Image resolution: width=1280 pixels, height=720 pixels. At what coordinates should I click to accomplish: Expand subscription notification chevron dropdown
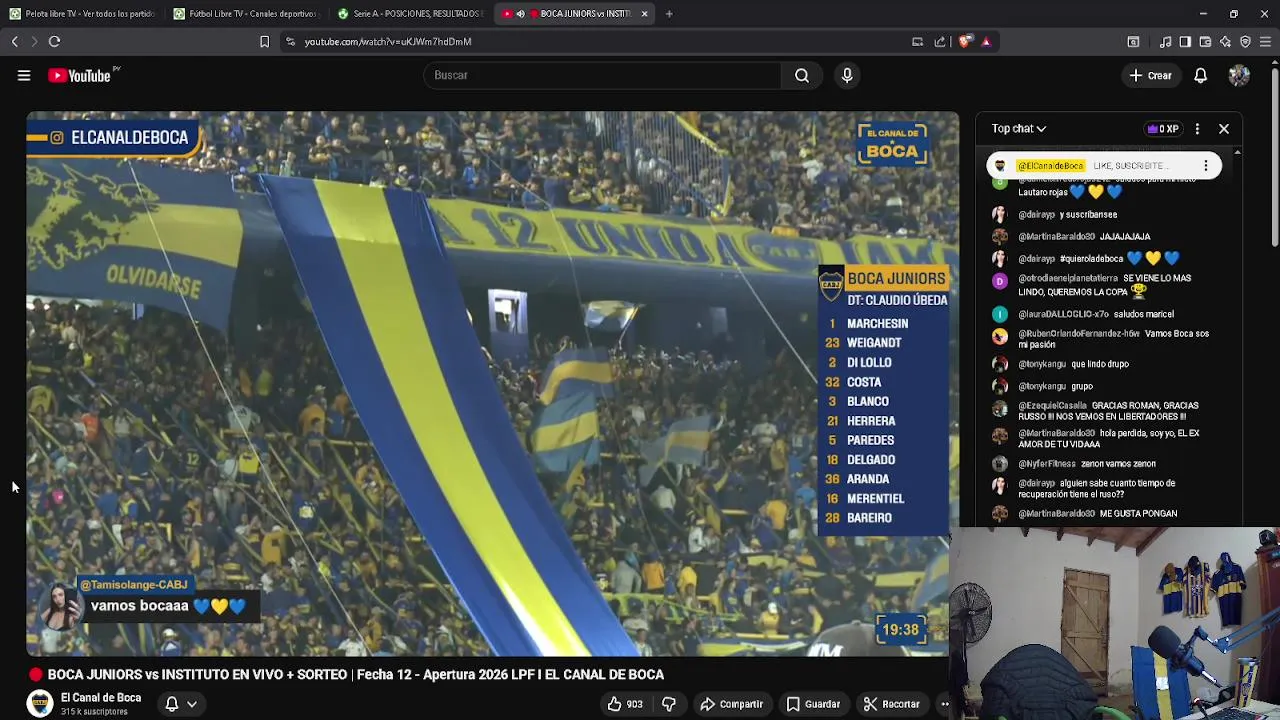[192, 704]
